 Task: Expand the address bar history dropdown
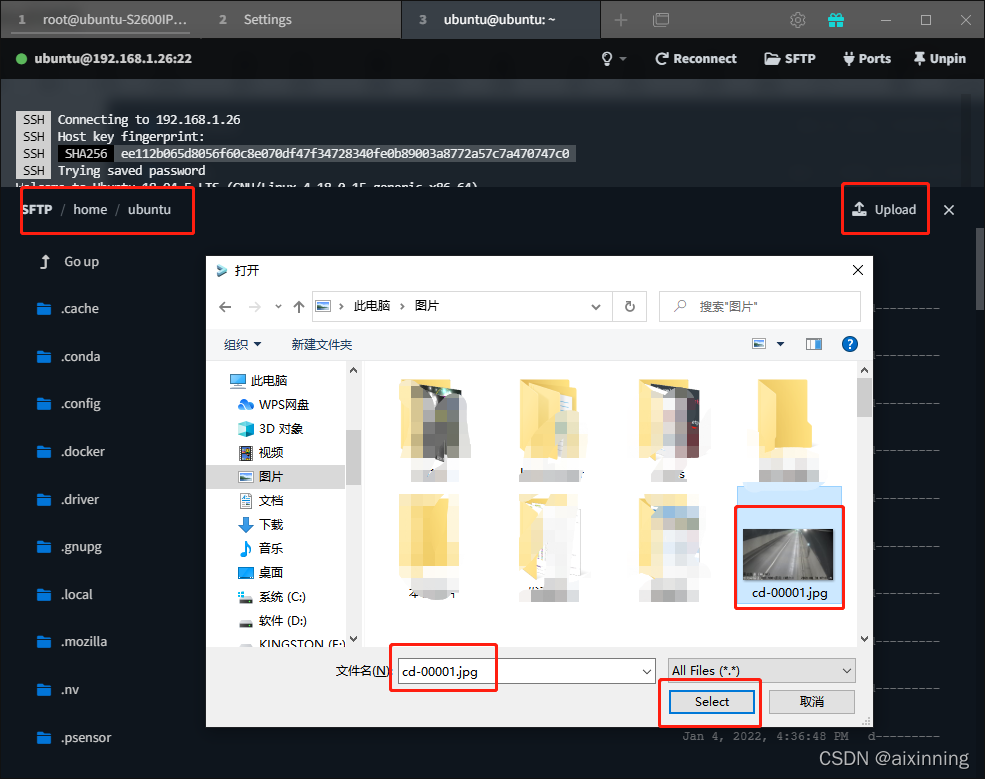pyautogui.click(x=596, y=307)
